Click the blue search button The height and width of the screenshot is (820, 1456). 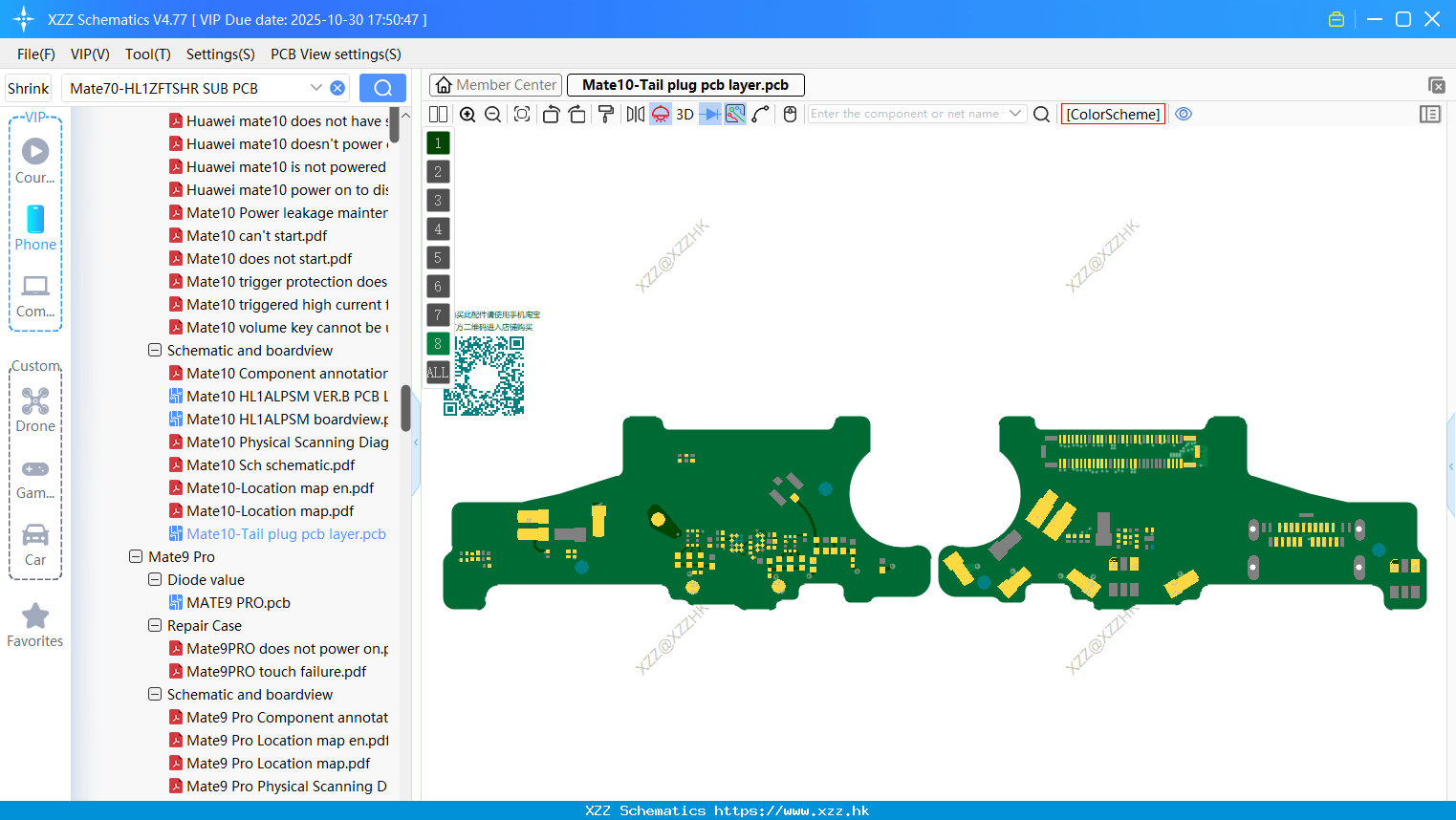tap(382, 88)
